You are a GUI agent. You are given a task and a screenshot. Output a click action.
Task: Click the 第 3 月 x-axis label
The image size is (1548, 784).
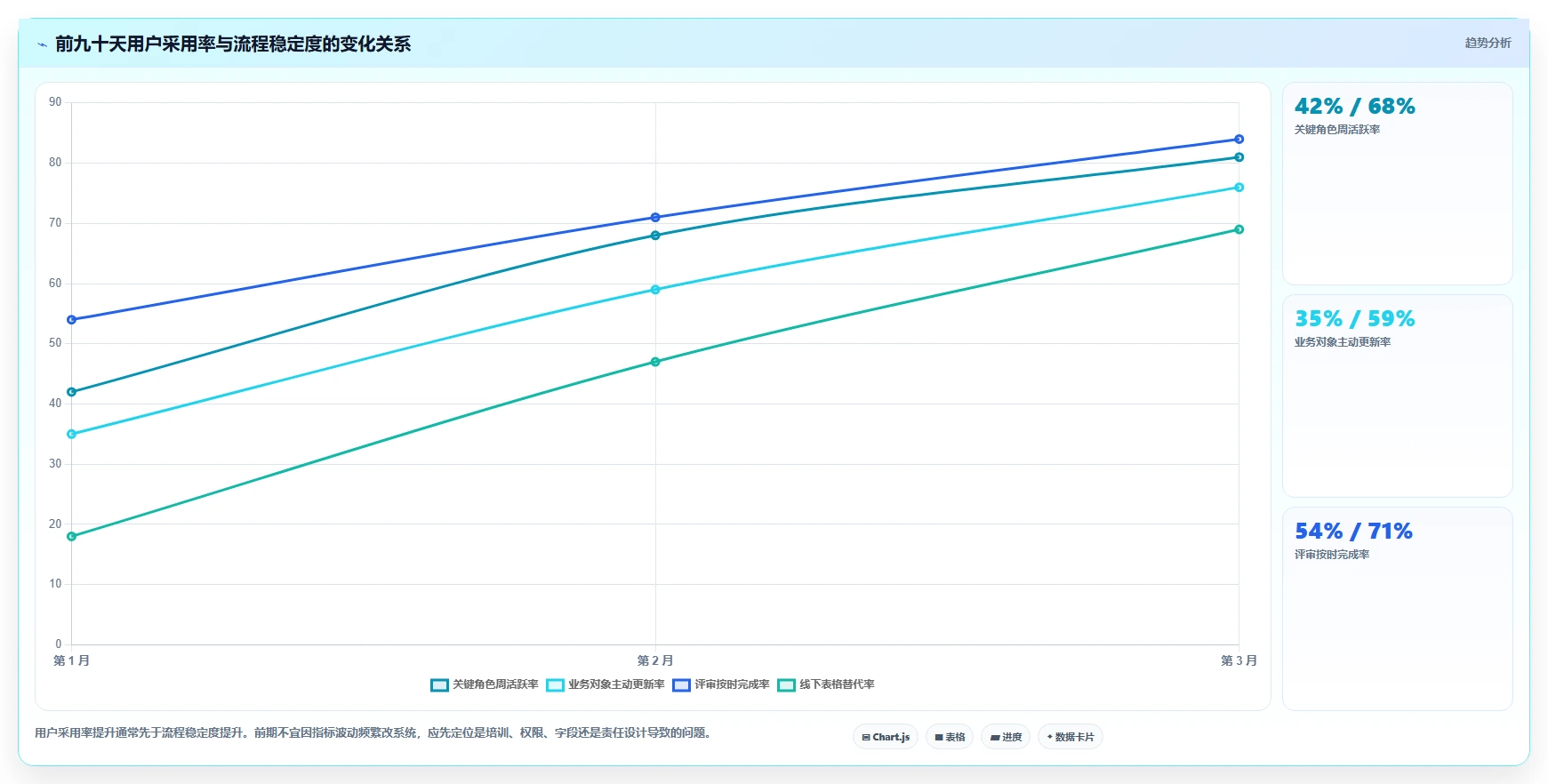(1239, 660)
